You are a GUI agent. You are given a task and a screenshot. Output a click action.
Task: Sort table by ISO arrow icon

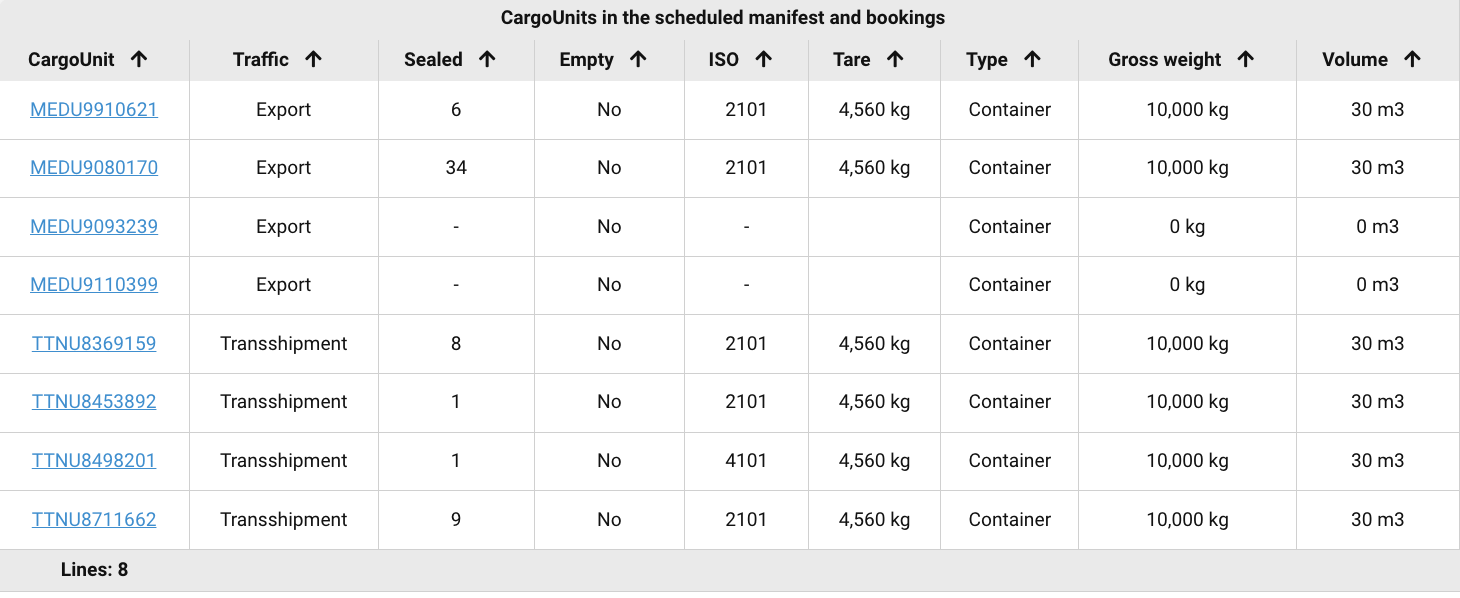(763, 59)
